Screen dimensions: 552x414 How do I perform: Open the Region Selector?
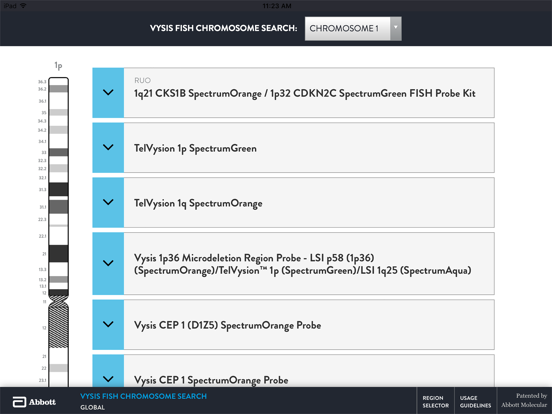(x=435, y=401)
